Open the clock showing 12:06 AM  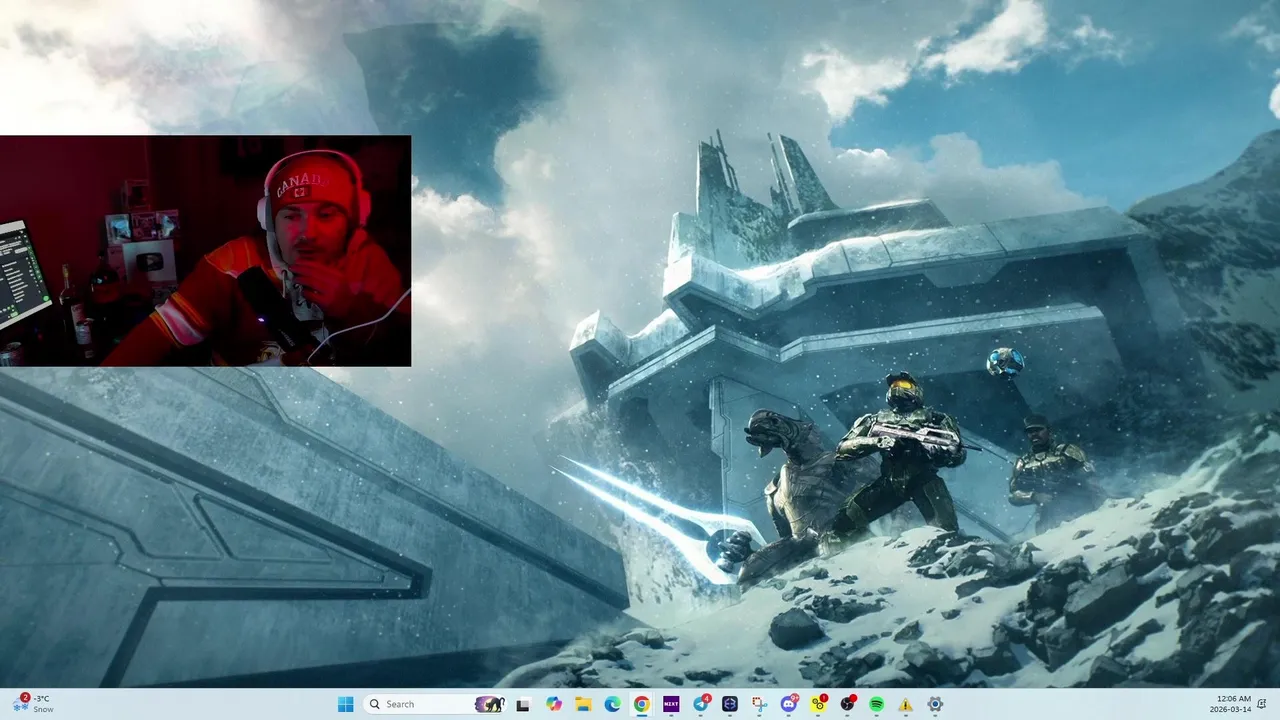point(1229,704)
